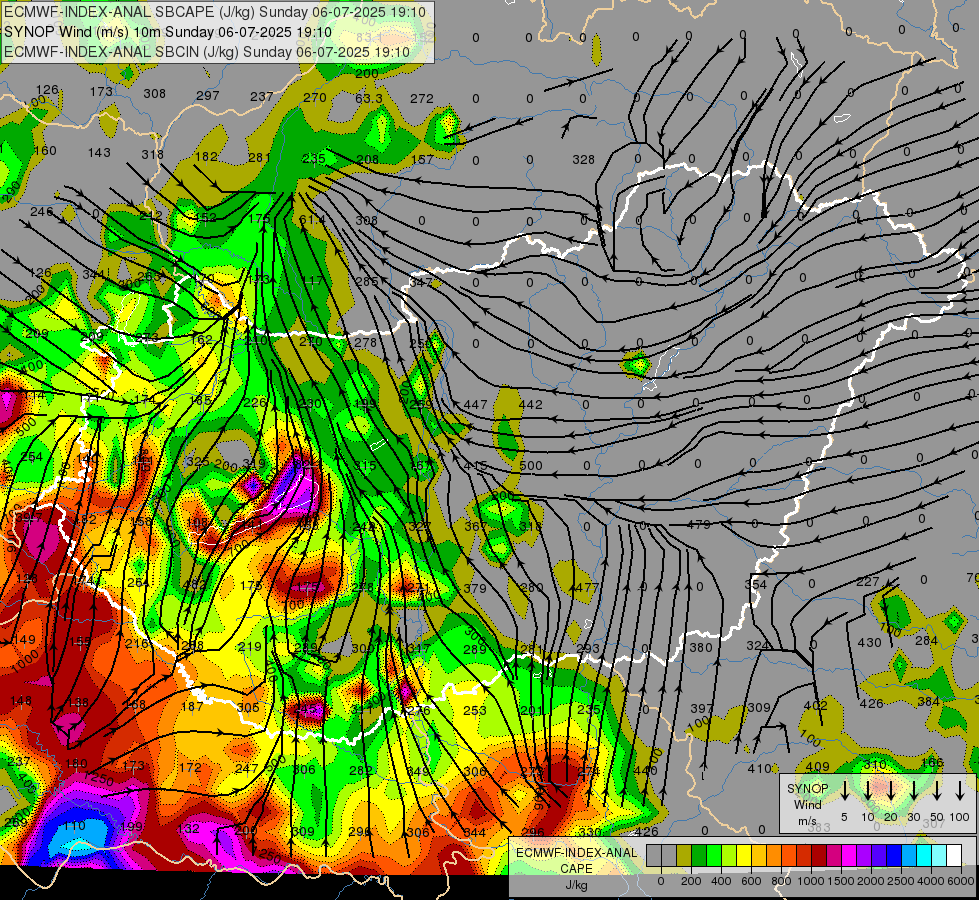979x900 pixels.
Task: Click the 30 m/s wind arrow in legend
Action: [x=914, y=791]
